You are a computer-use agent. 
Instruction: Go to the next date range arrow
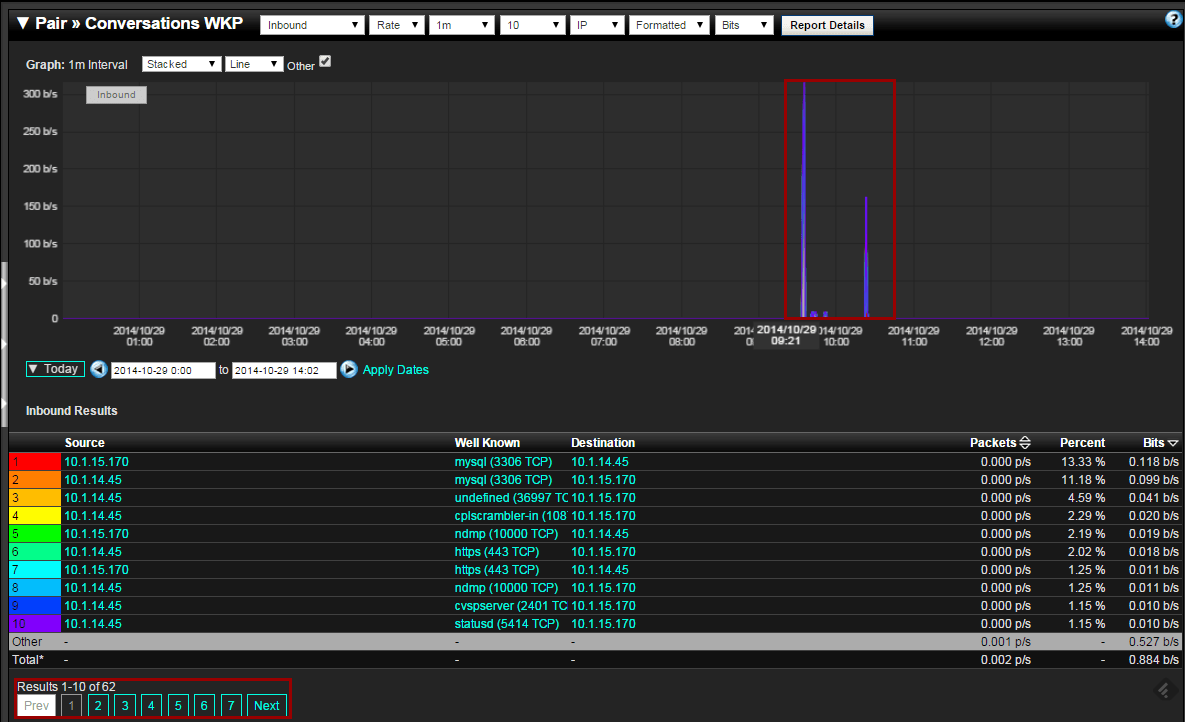(348, 369)
